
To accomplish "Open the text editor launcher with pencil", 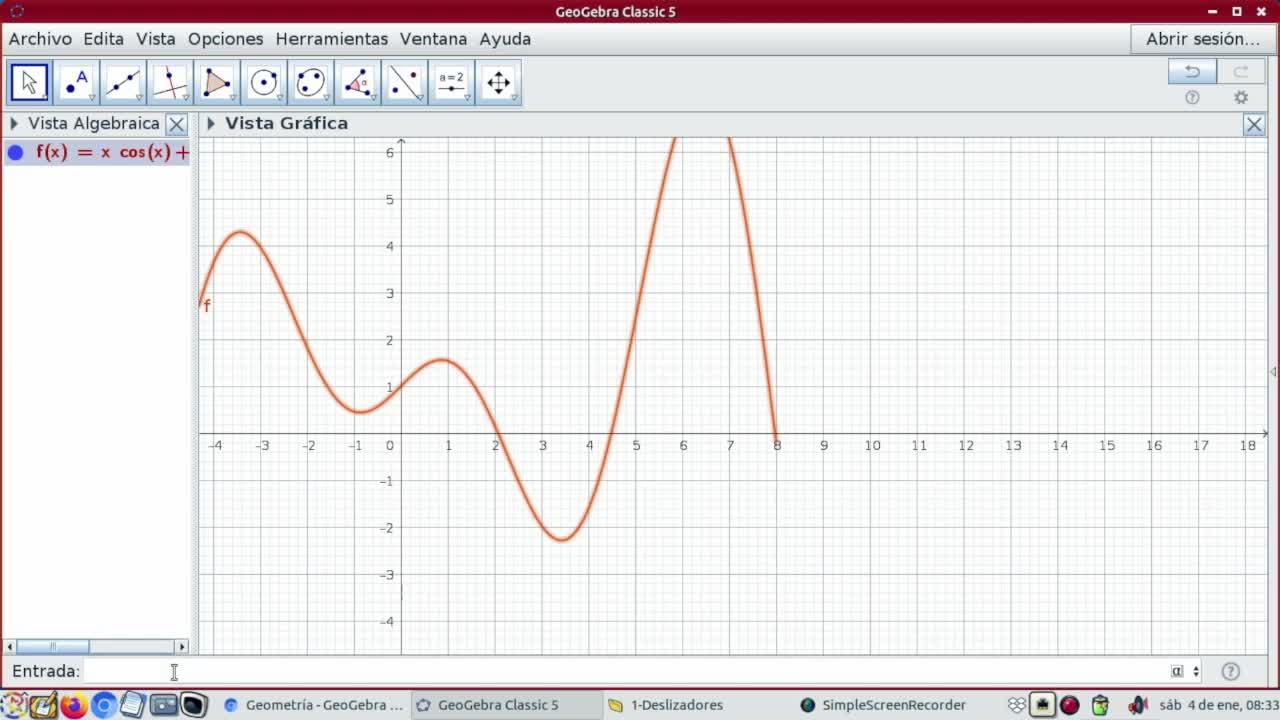I will tap(43, 705).
